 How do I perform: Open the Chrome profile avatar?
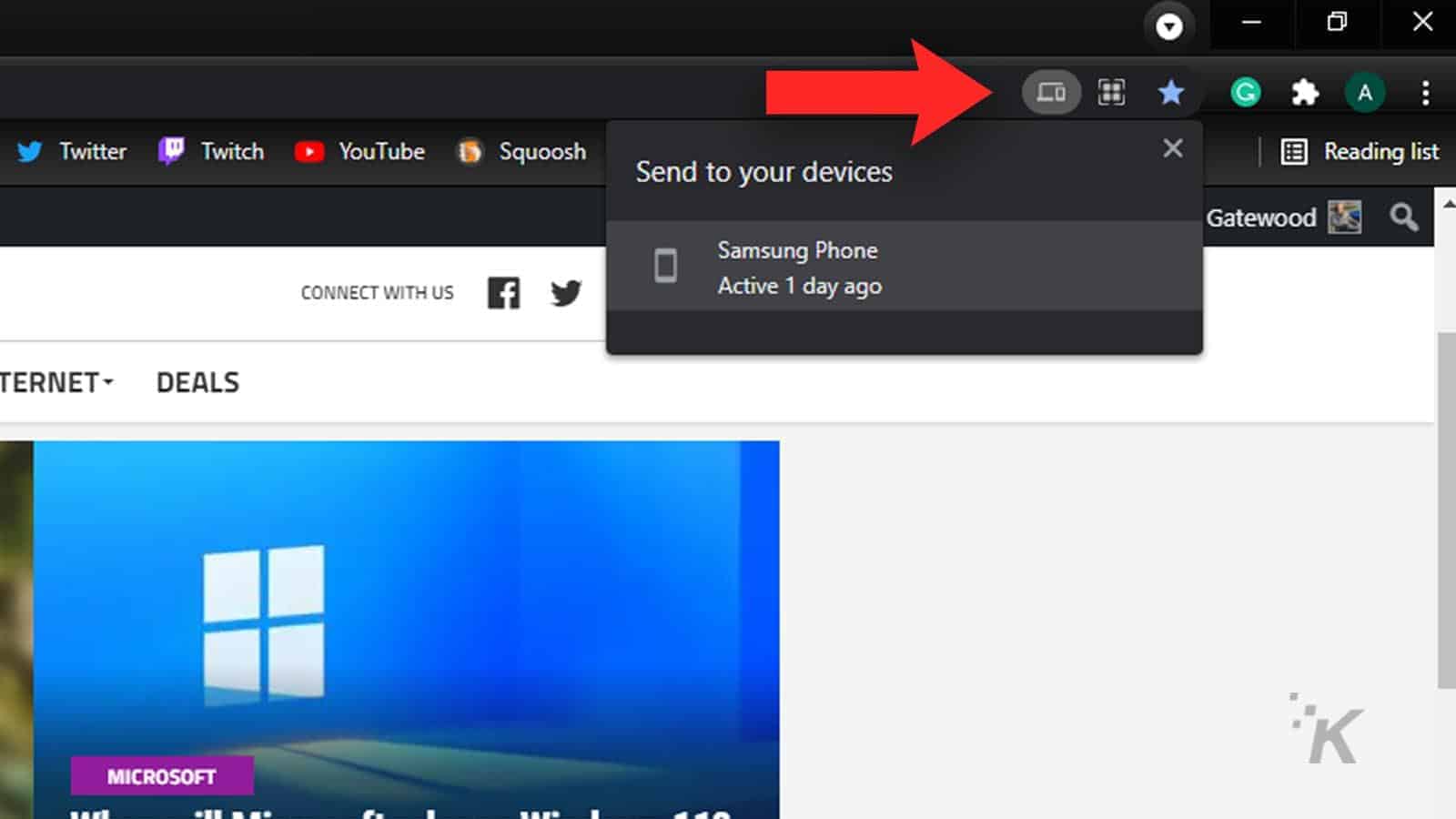[x=1365, y=92]
